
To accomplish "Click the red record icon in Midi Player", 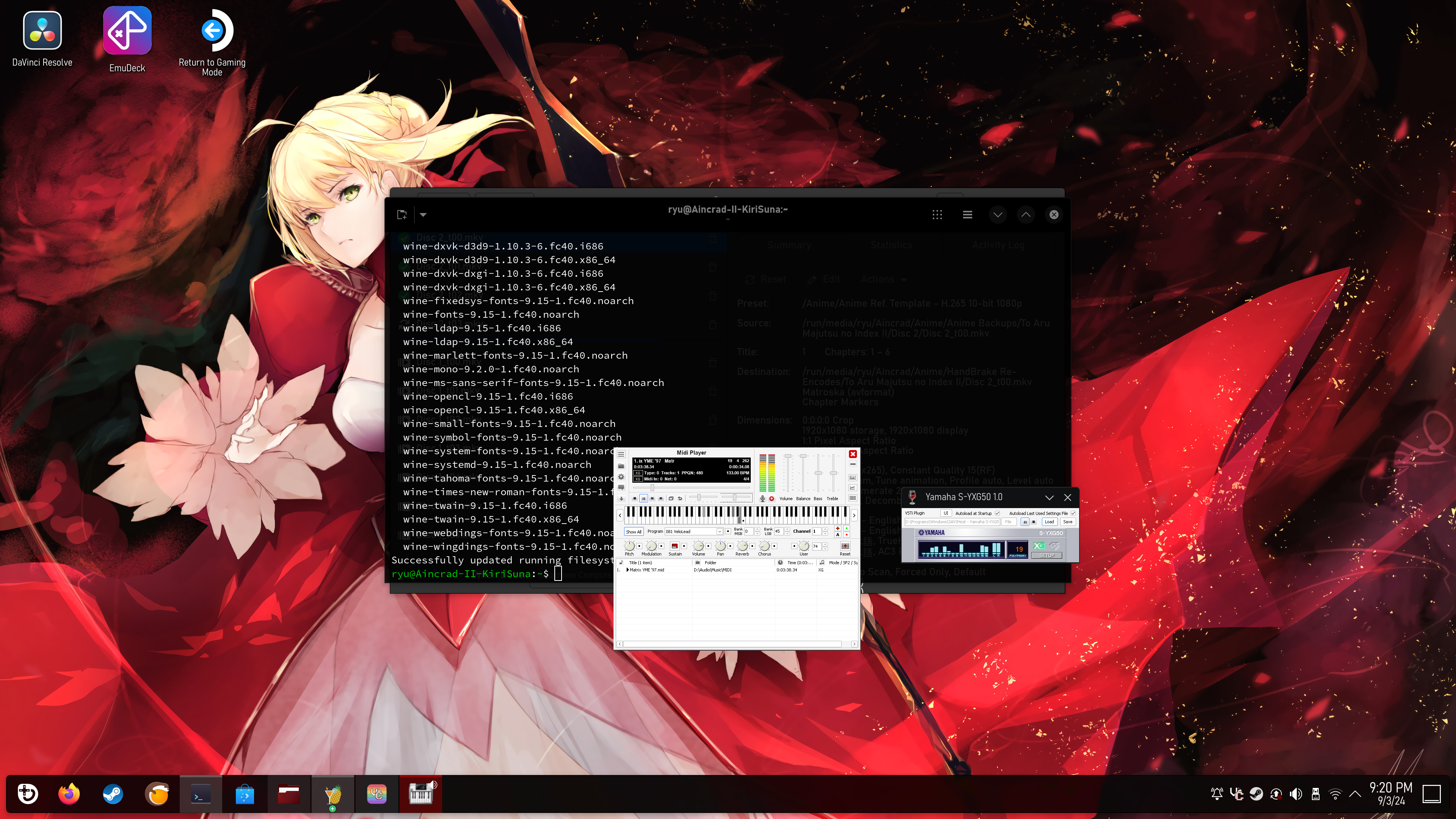I will [x=772, y=499].
